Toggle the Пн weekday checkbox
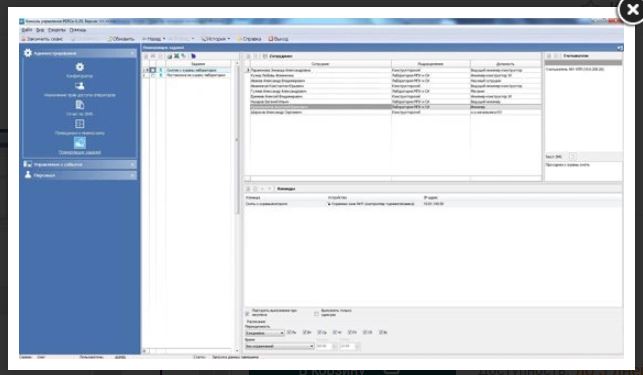The height and width of the screenshot is (375, 643). pyautogui.click(x=289, y=332)
